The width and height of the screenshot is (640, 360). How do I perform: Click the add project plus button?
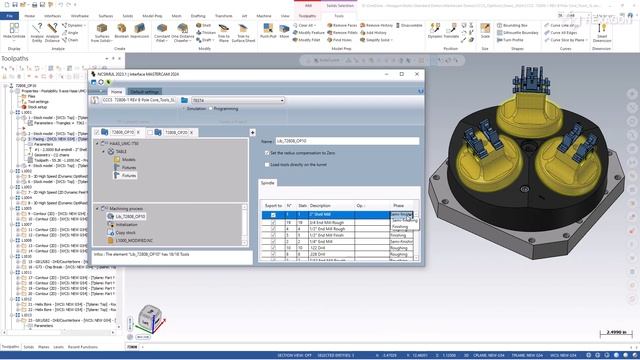[252, 133]
